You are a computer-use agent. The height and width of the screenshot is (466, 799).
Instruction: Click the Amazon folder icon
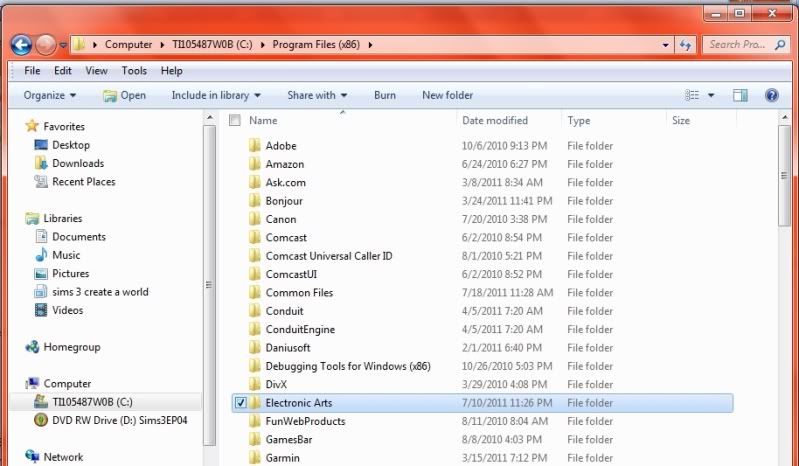coord(255,164)
